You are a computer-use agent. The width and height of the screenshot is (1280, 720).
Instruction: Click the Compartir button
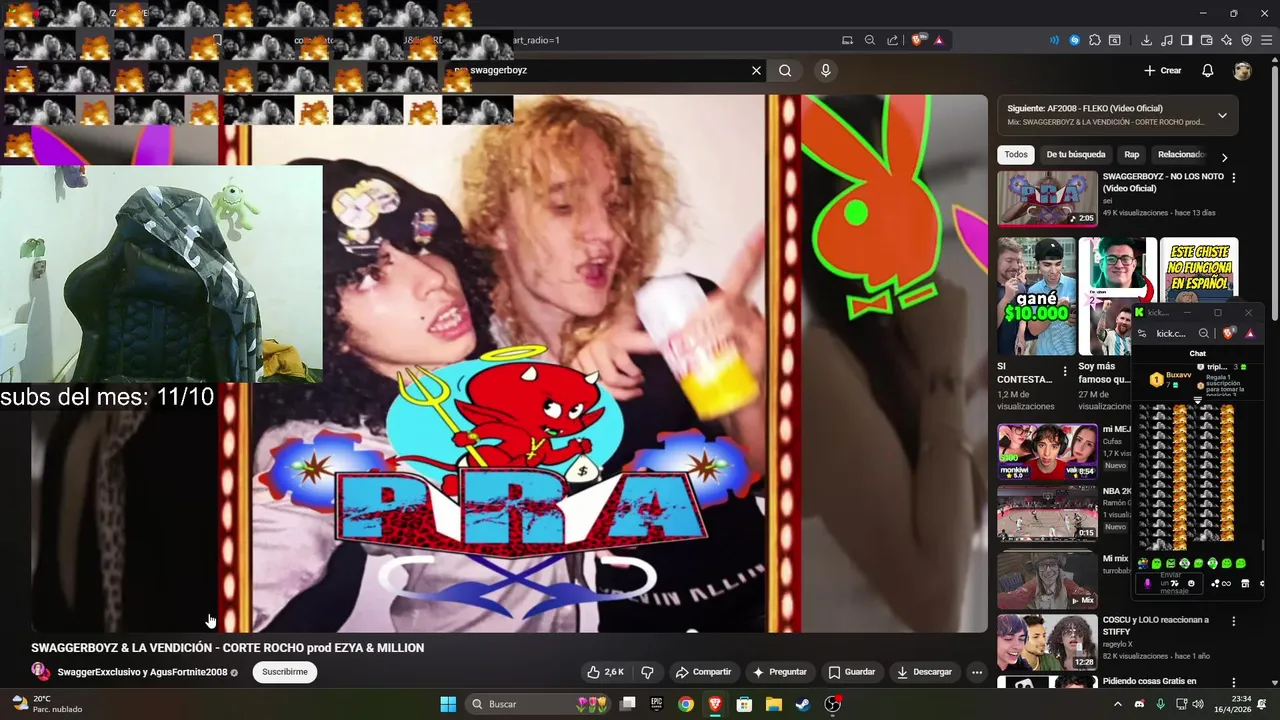[703, 672]
